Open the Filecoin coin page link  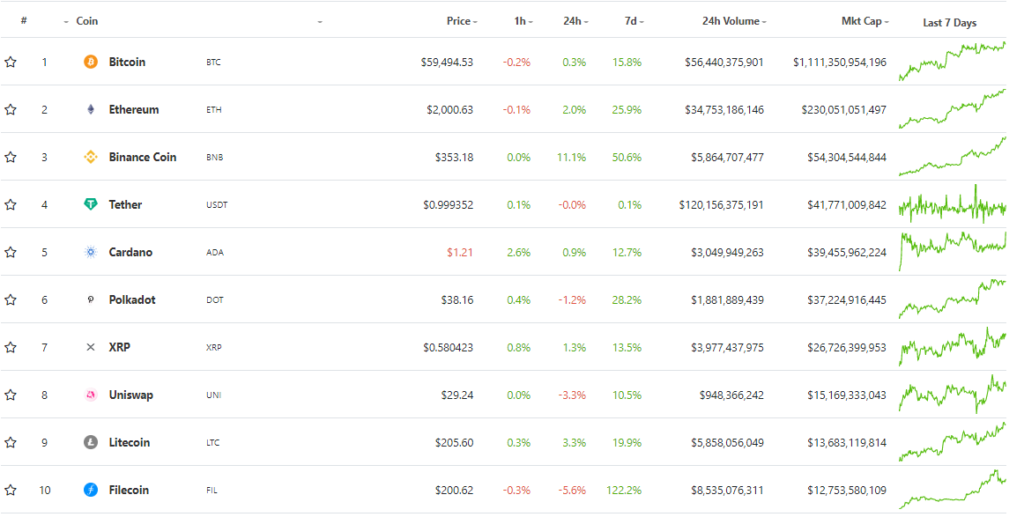point(129,490)
